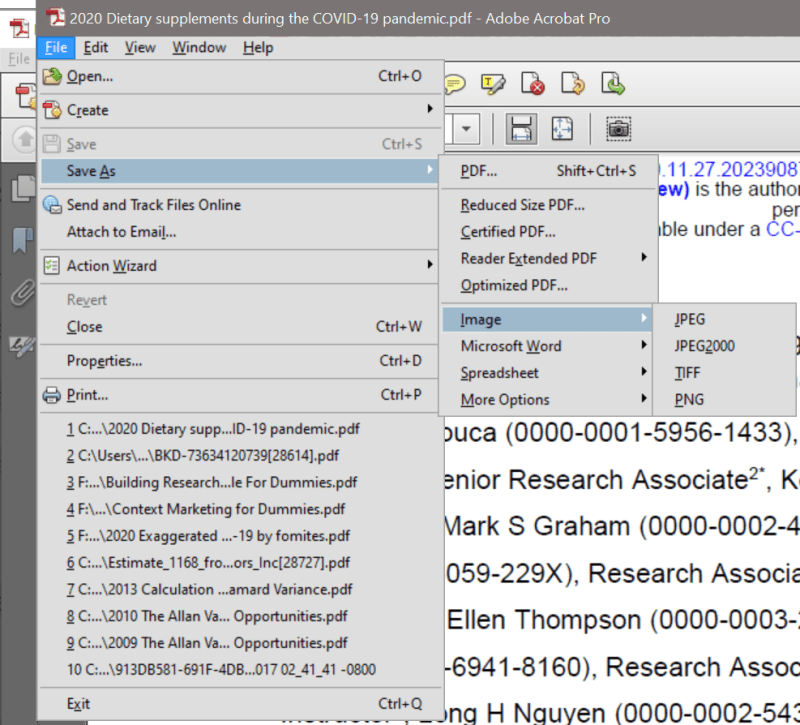
Task: Select Optimized PDF option
Action: (548, 285)
